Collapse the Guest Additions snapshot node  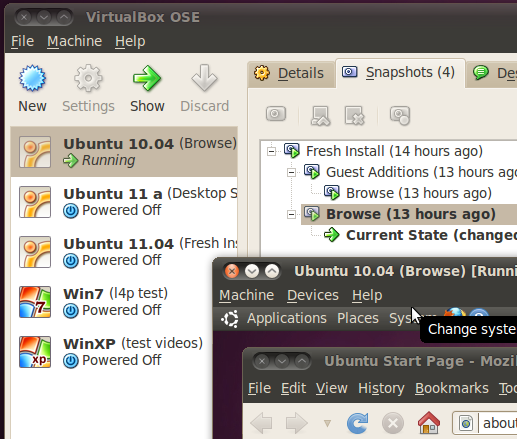(292, 172)
